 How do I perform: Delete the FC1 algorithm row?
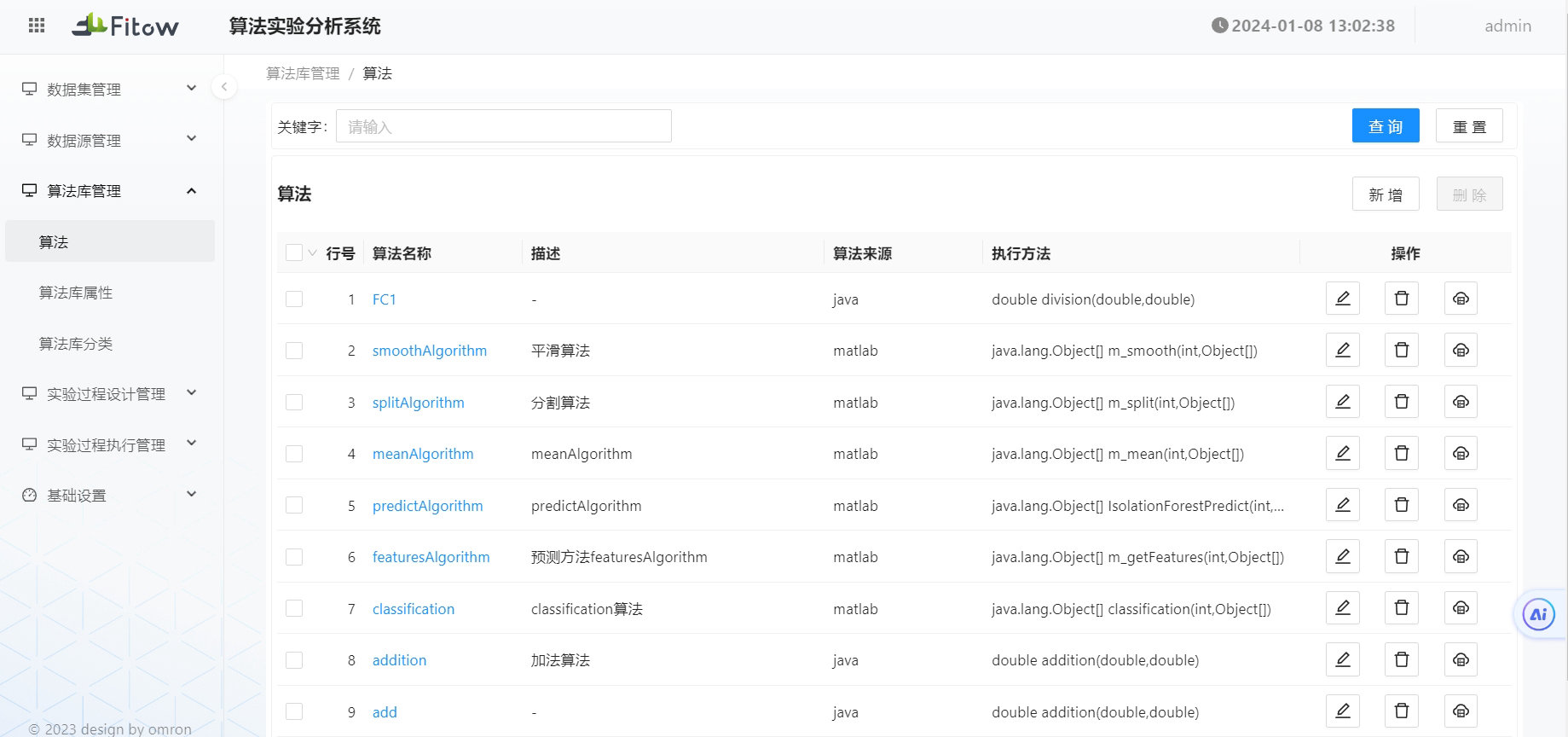1402,299
